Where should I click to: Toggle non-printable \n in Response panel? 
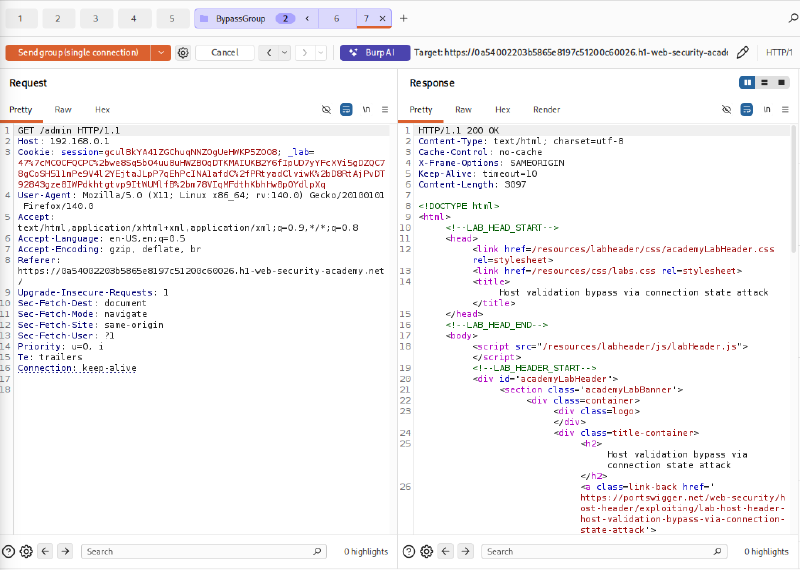coord(766,109)
